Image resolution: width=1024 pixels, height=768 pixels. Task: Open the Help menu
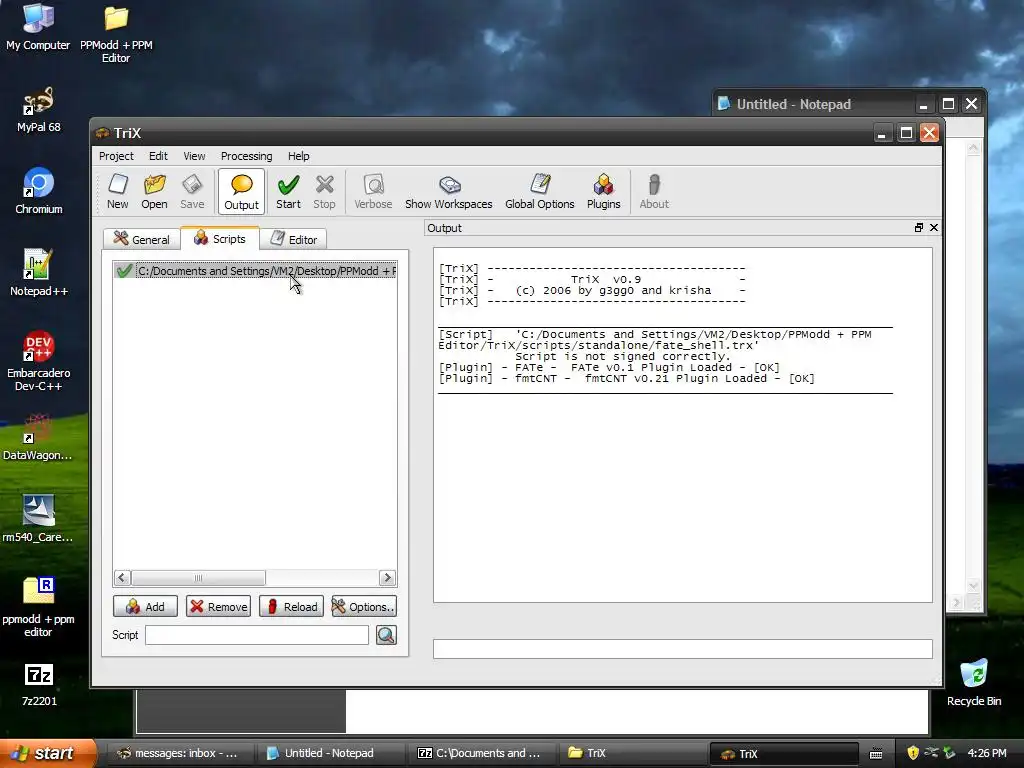pyautogui.click(x=298, y=156)
